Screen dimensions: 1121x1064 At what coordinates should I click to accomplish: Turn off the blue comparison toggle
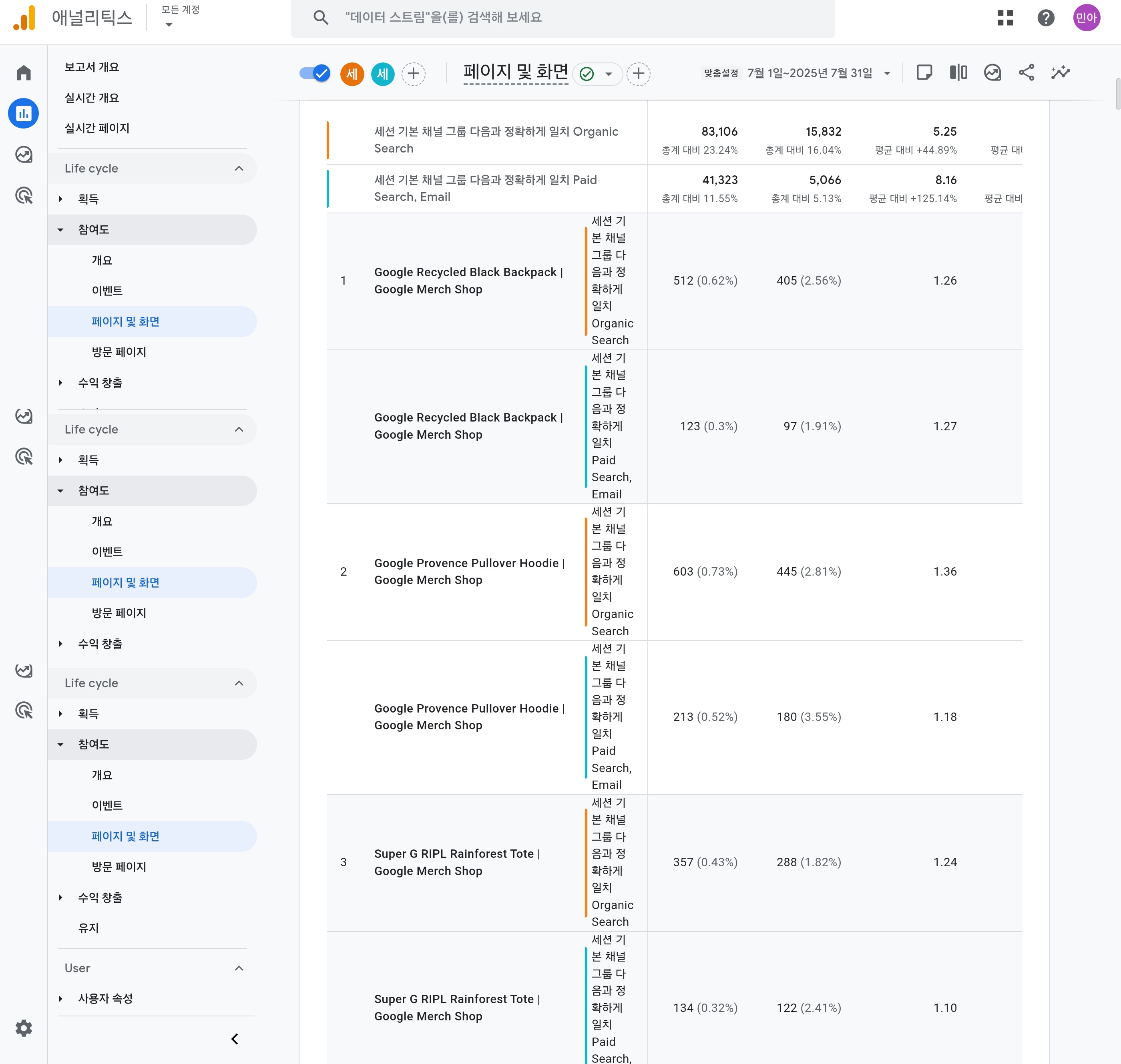click(x=315, y=73)
